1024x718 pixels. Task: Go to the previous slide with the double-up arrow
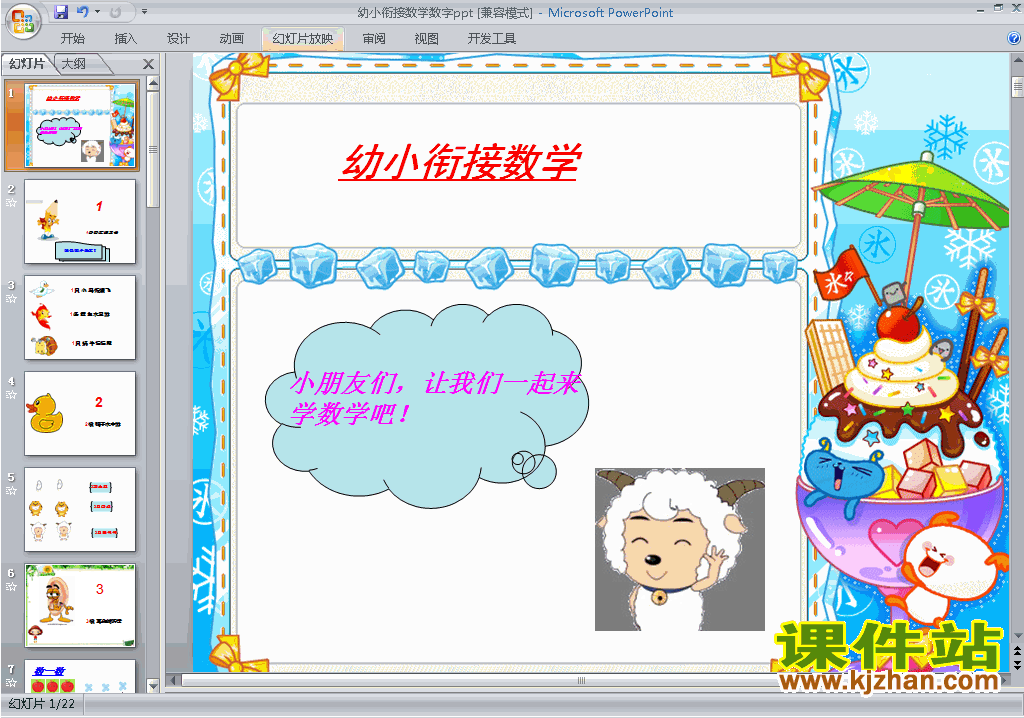pos(1017,651)
